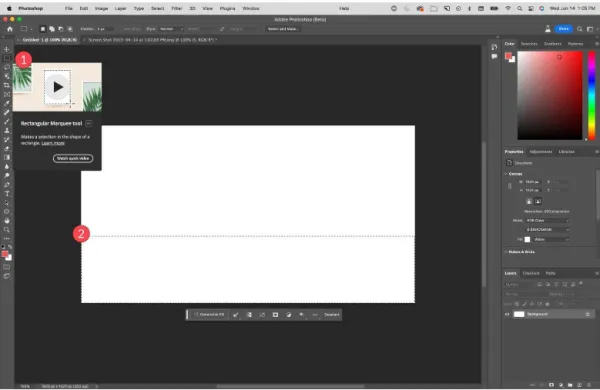This screenshot has height=390, width=600.
Task: Collapse the Canvas section in Properties
Action: click(x=506, y=174)
